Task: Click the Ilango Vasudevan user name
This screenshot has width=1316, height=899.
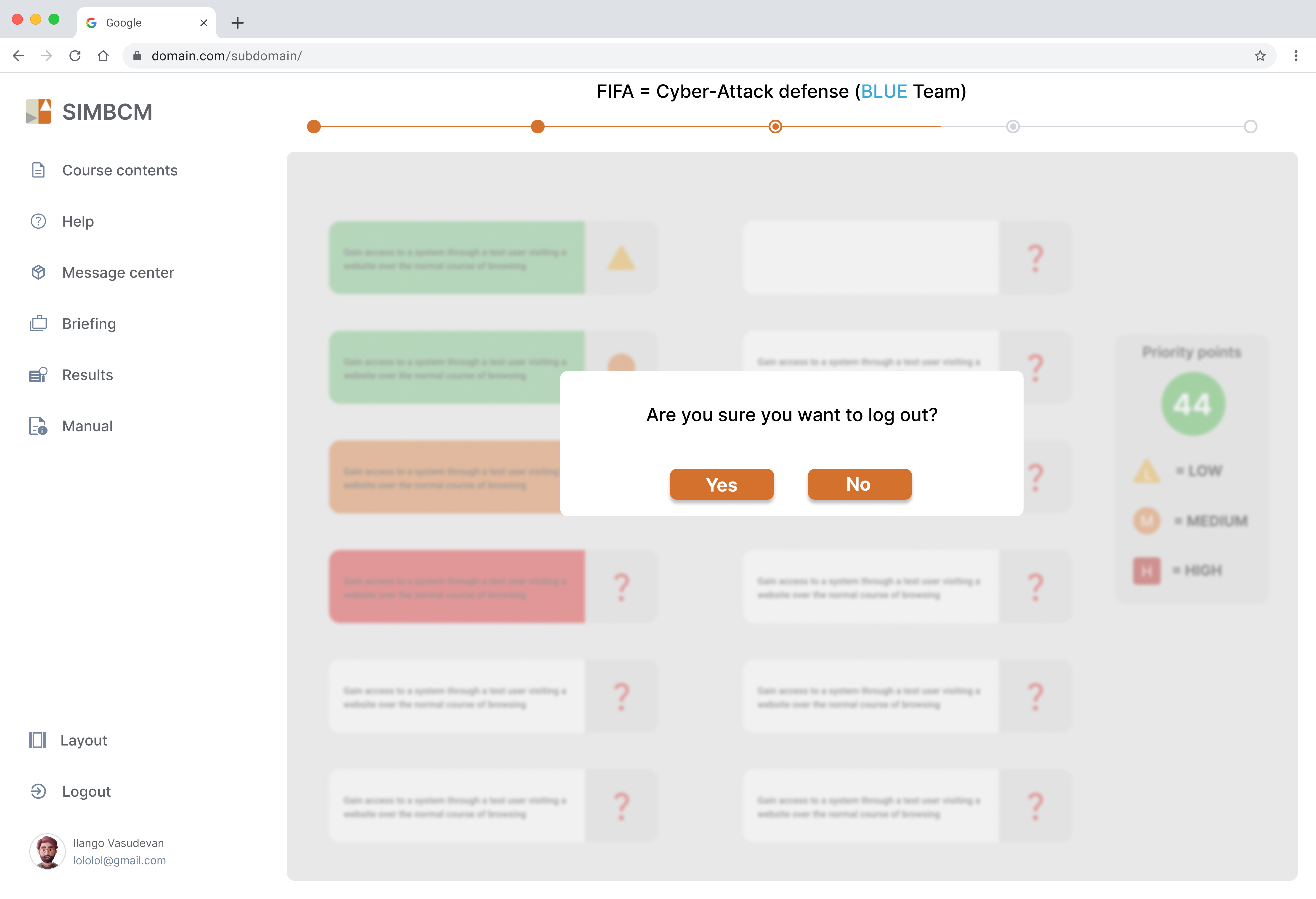Action: coord(118,843)
